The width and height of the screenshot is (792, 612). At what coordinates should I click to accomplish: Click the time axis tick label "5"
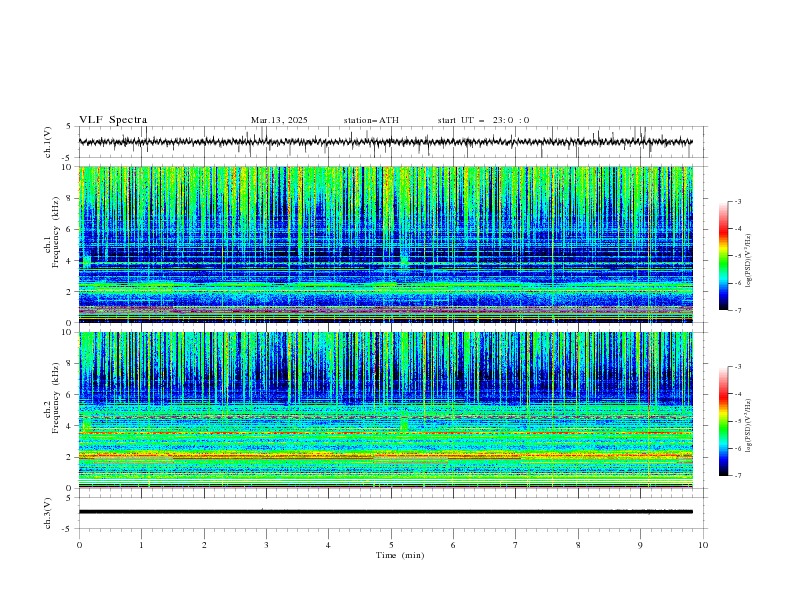click(391, 545)
